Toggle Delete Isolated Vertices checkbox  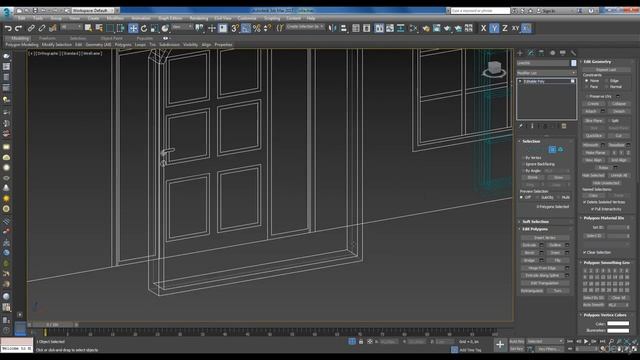tap(584, 202)
